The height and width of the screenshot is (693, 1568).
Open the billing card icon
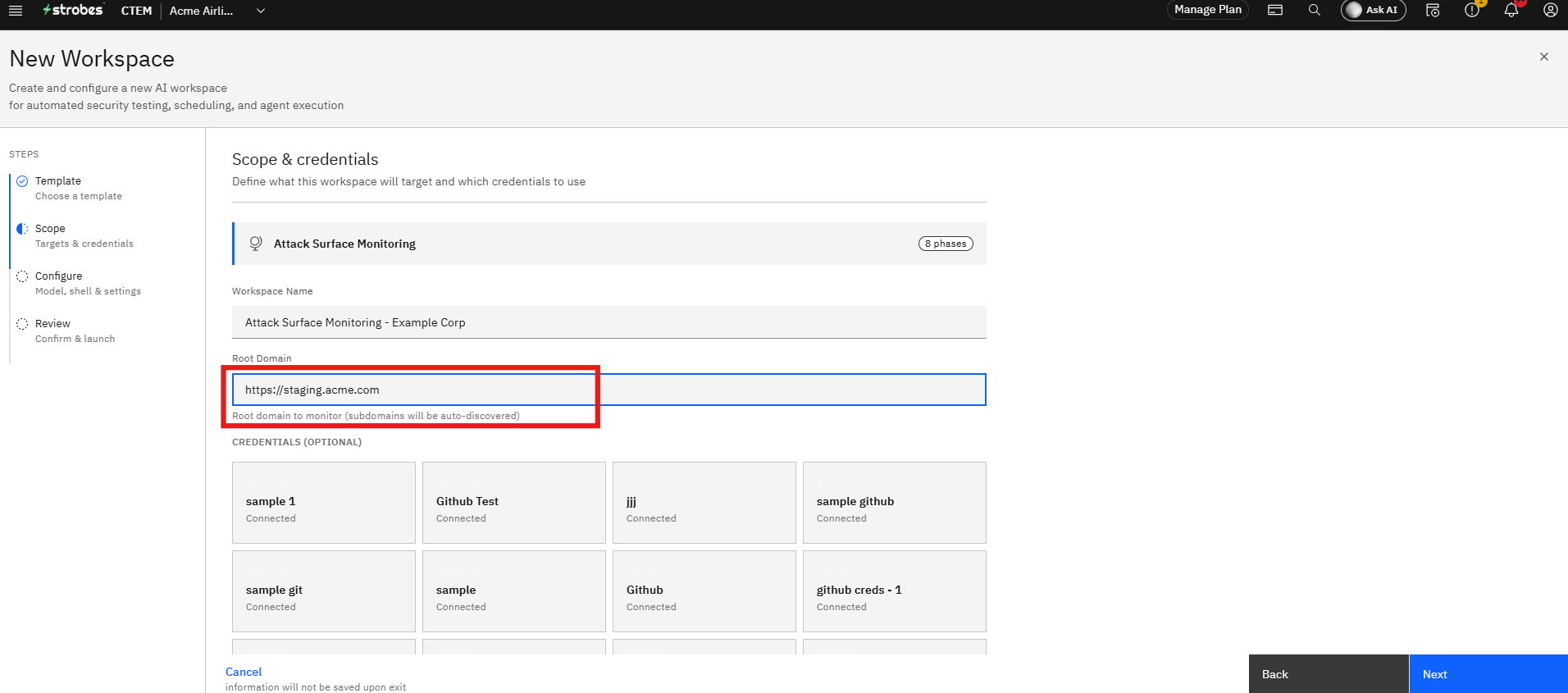click(1275, 10)
